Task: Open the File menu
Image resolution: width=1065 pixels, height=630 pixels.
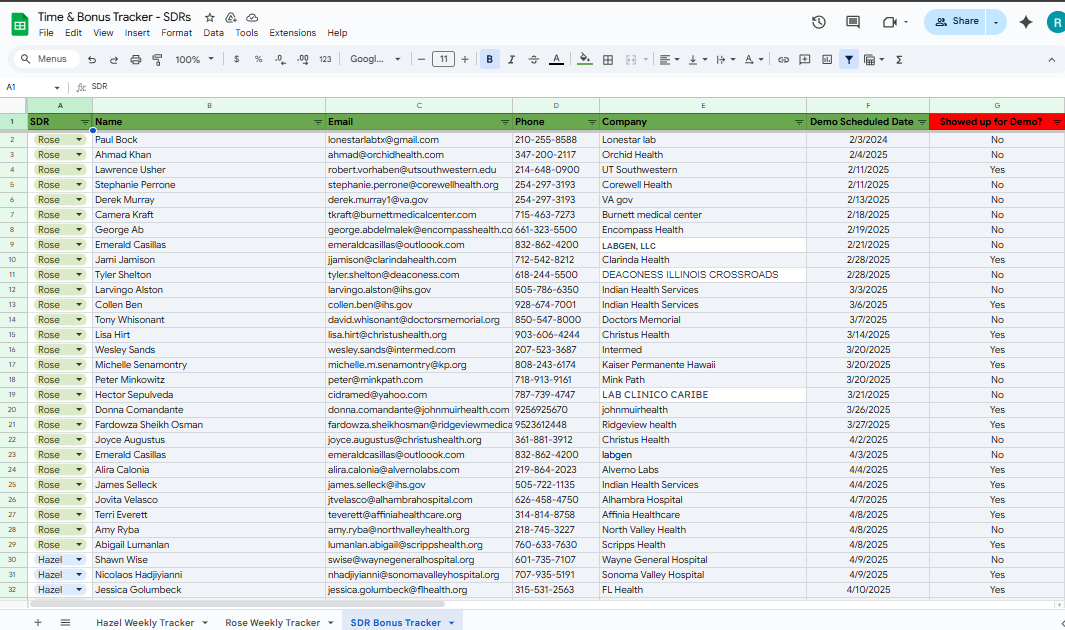Action: 46,33
